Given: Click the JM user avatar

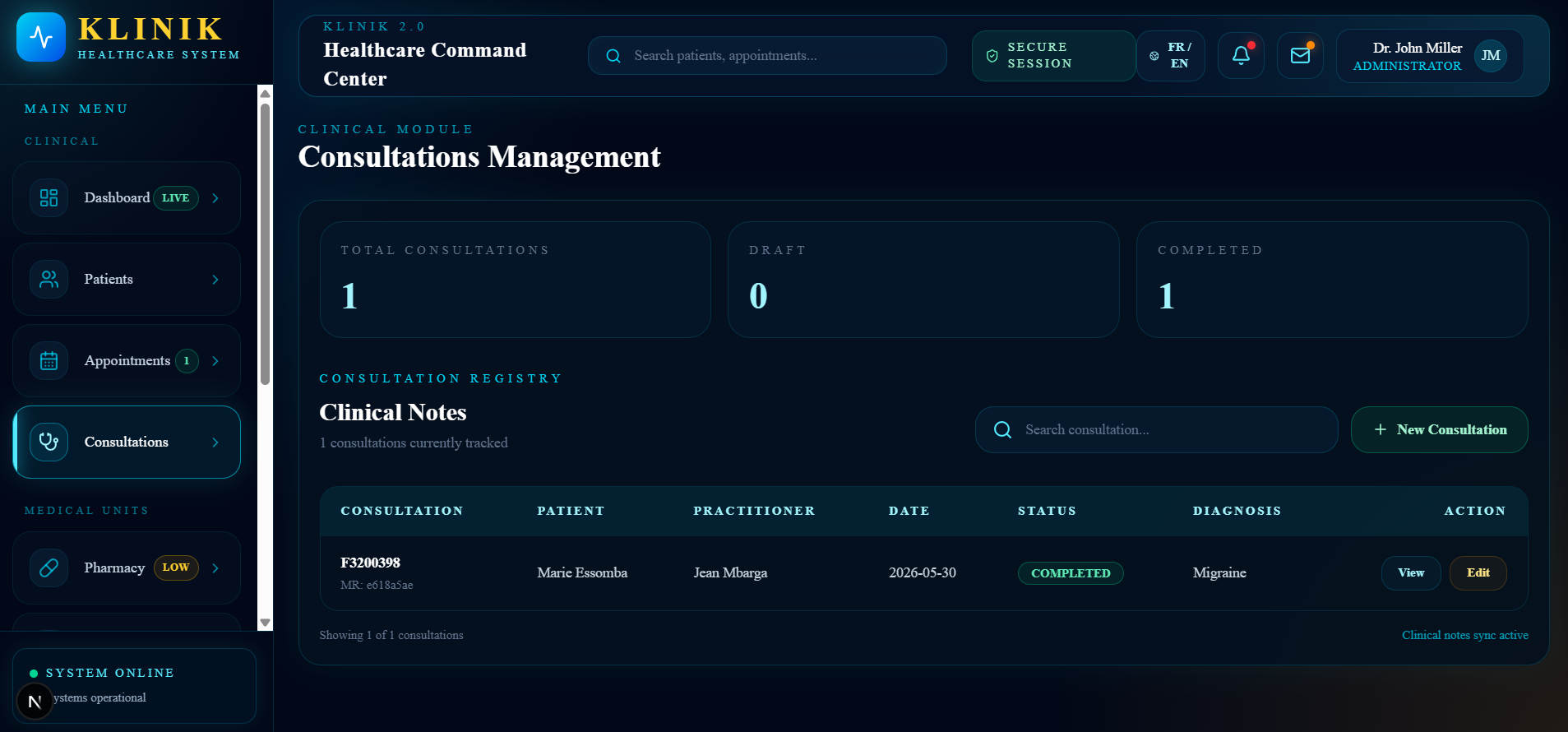Looking at the screenshot, I should tap(1491, 56).
